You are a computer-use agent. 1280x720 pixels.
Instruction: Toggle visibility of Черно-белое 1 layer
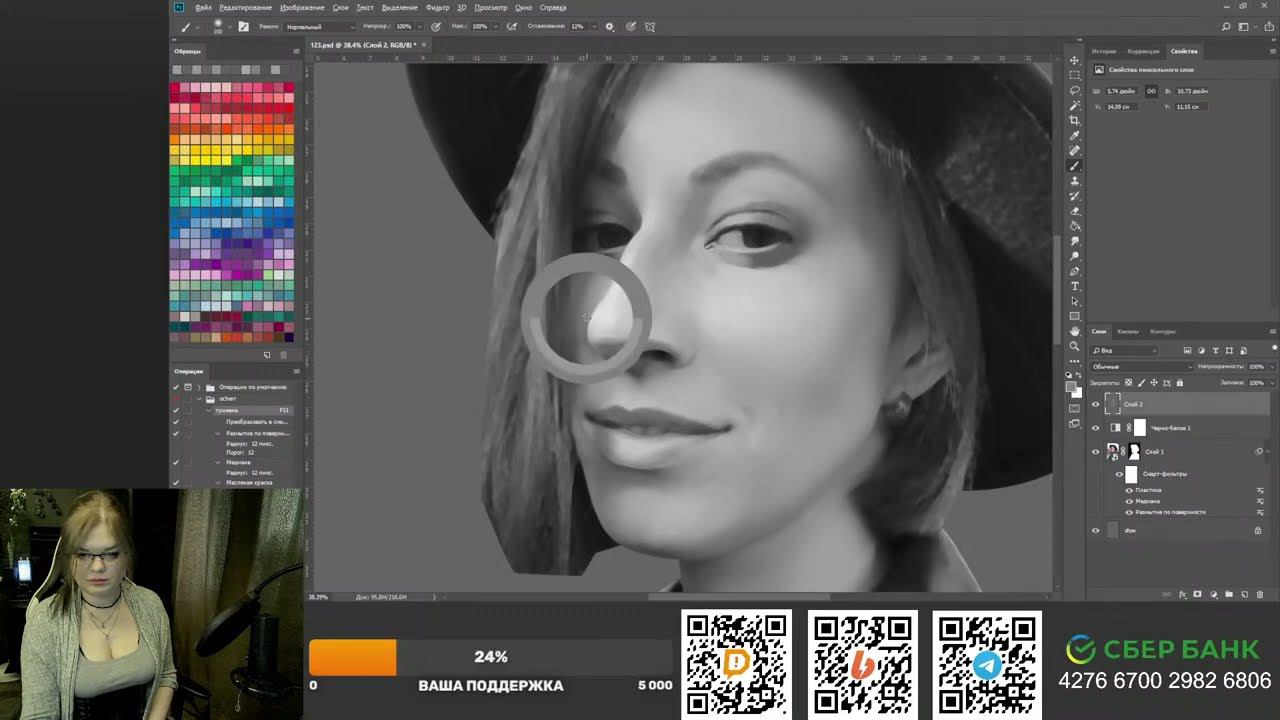1095,428
